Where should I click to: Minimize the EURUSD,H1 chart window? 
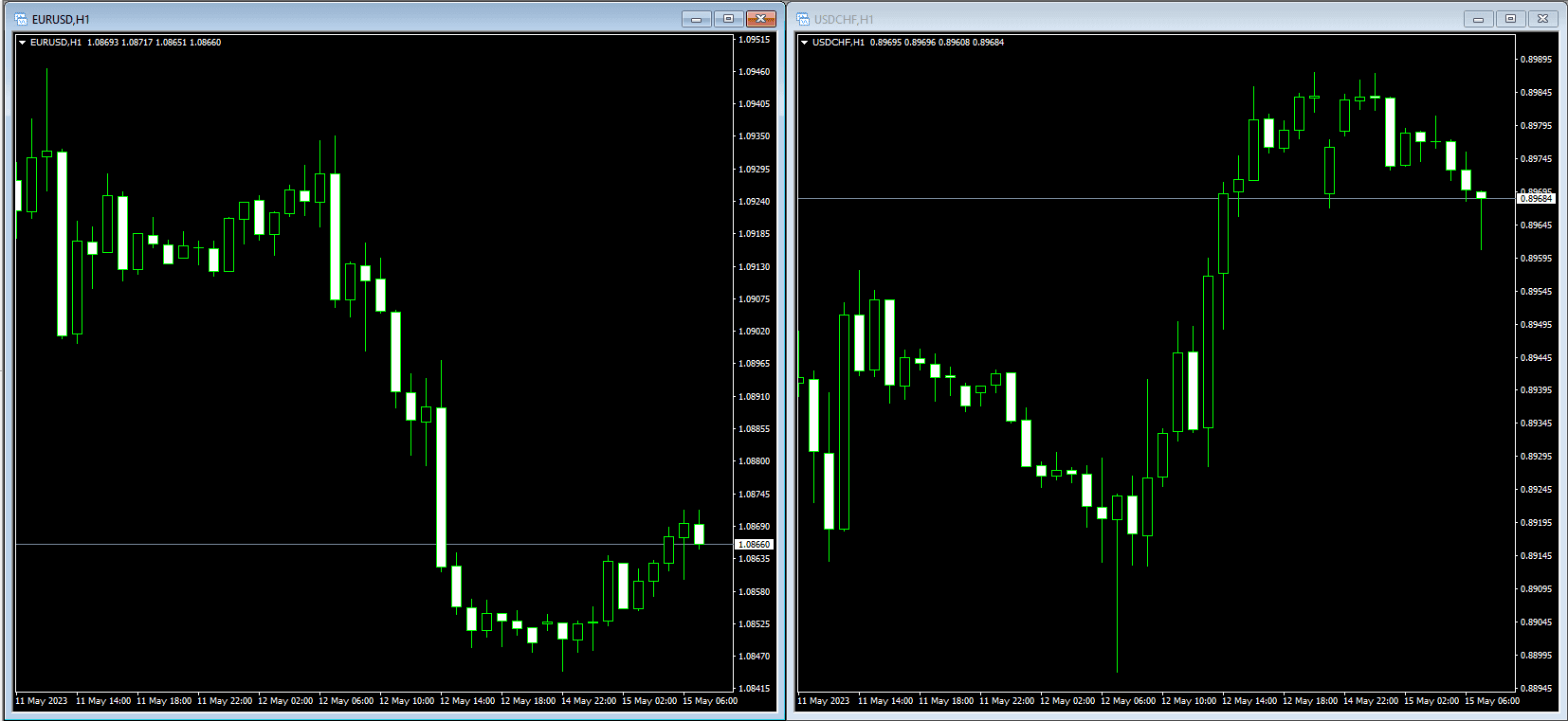point(697,19)
